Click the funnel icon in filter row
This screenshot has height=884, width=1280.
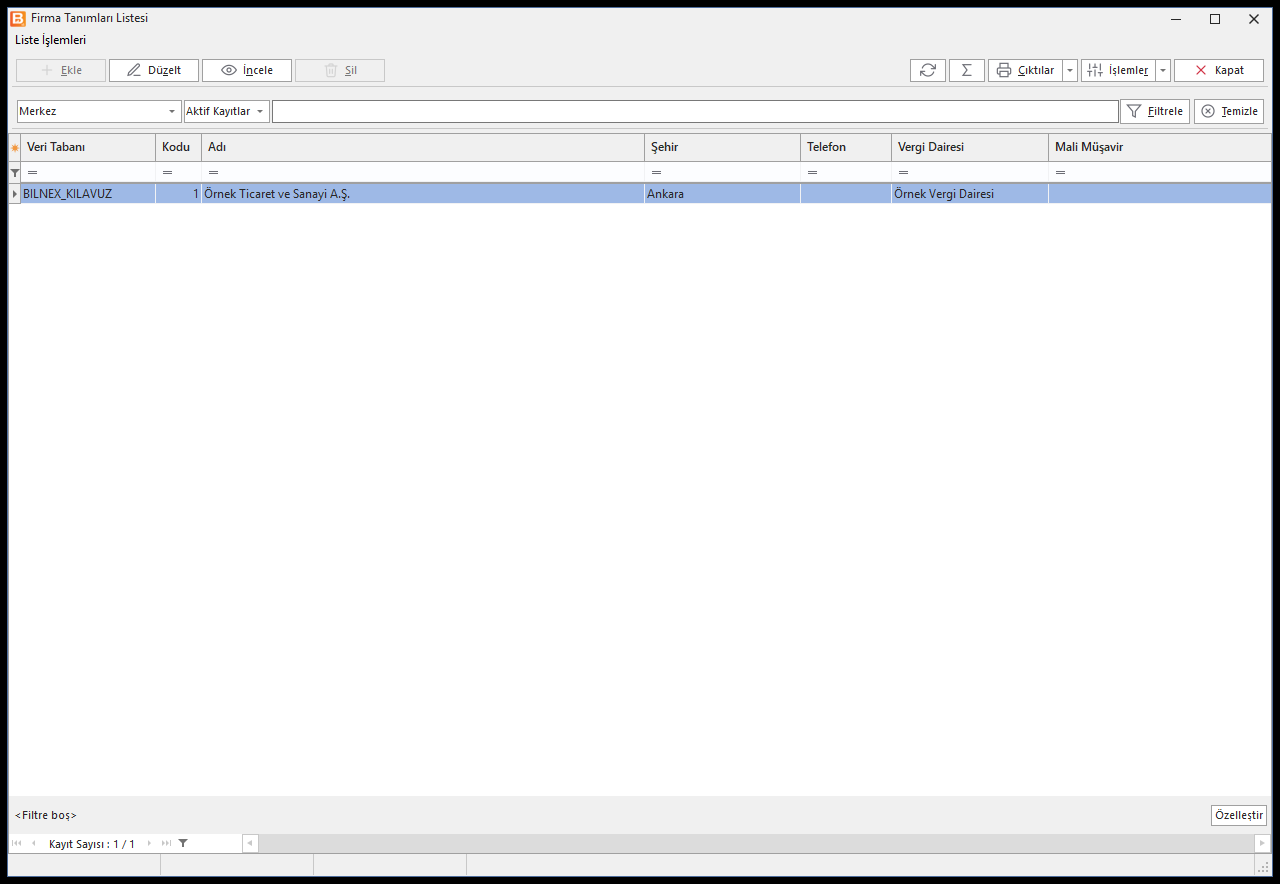[14, 173]
